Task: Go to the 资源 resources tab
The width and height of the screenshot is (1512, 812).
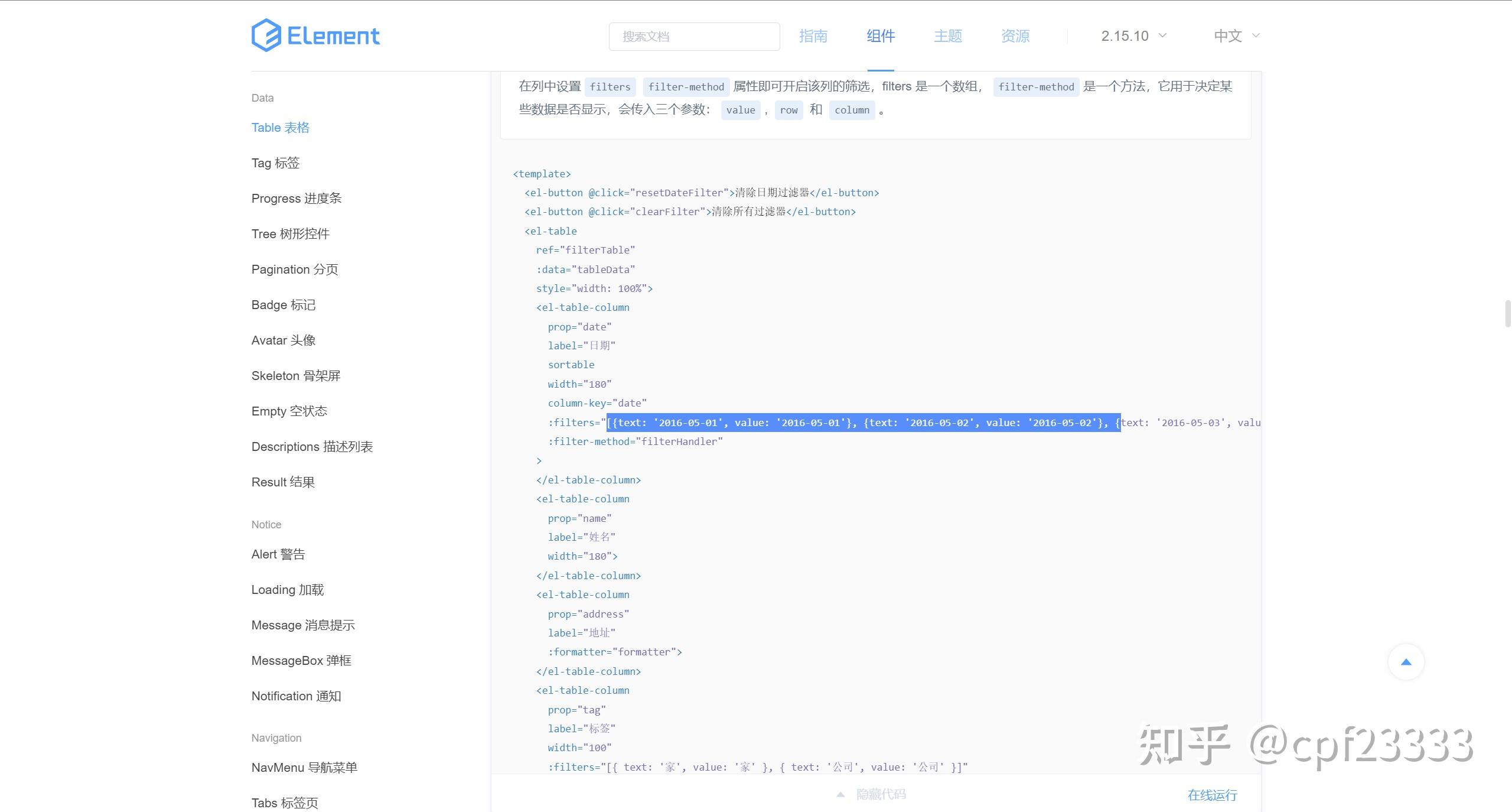Action: (1015, 36)
